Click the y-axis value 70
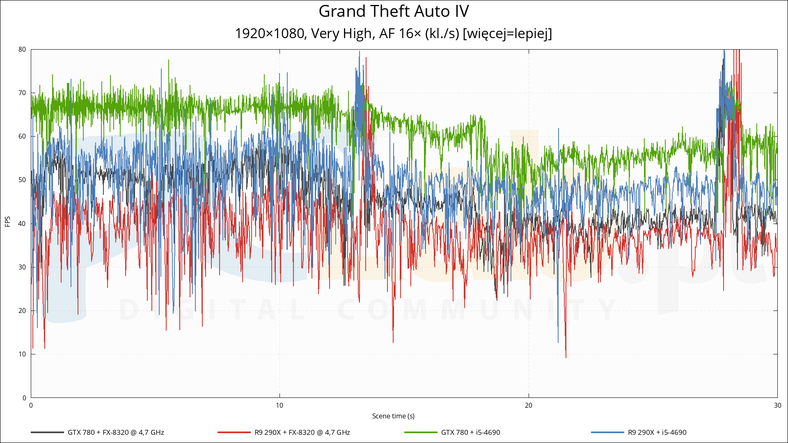Image resolution: width=788 pixels, height=443 pixels. click(22, 93)
